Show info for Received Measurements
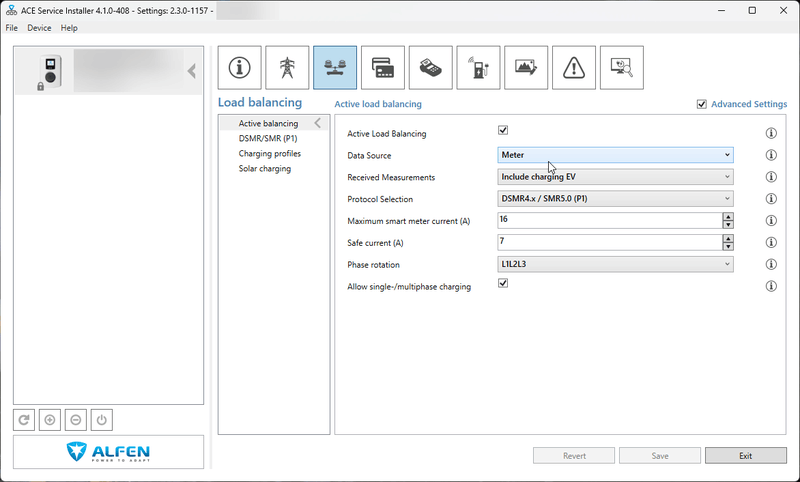800x482 pixels. tap(771, 177)
